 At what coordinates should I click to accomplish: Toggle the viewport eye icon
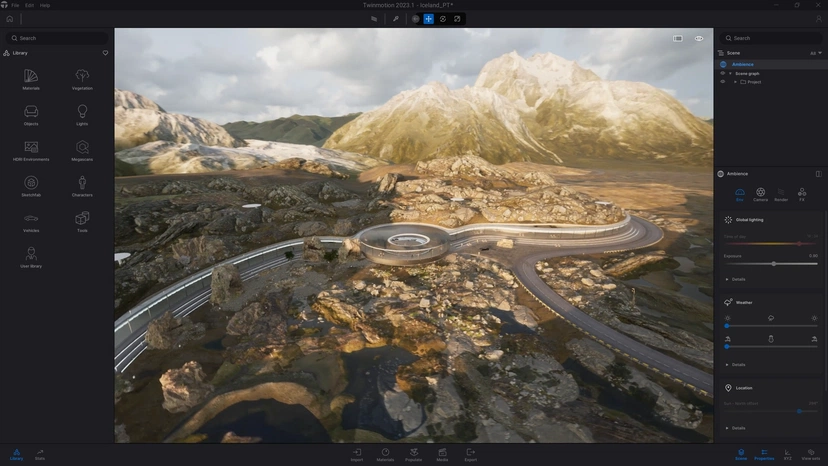[699, 38]
